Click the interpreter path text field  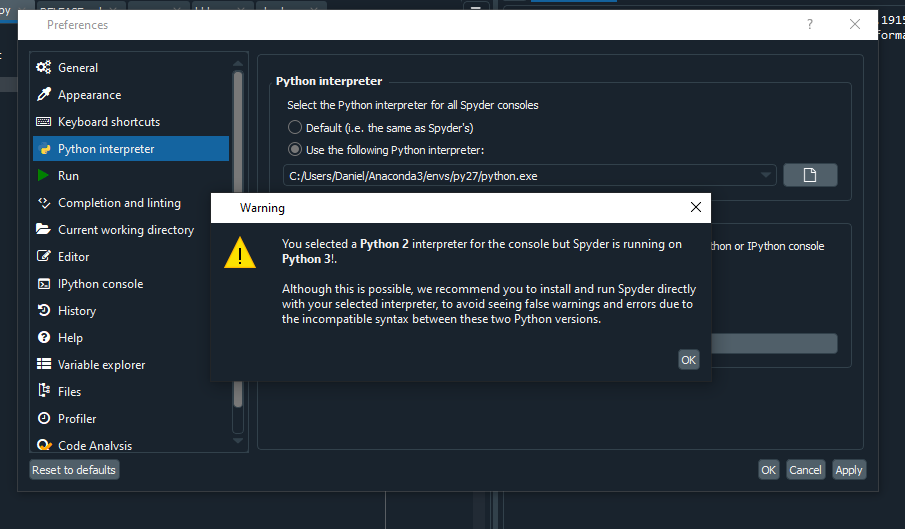click(x=529, y=175)
